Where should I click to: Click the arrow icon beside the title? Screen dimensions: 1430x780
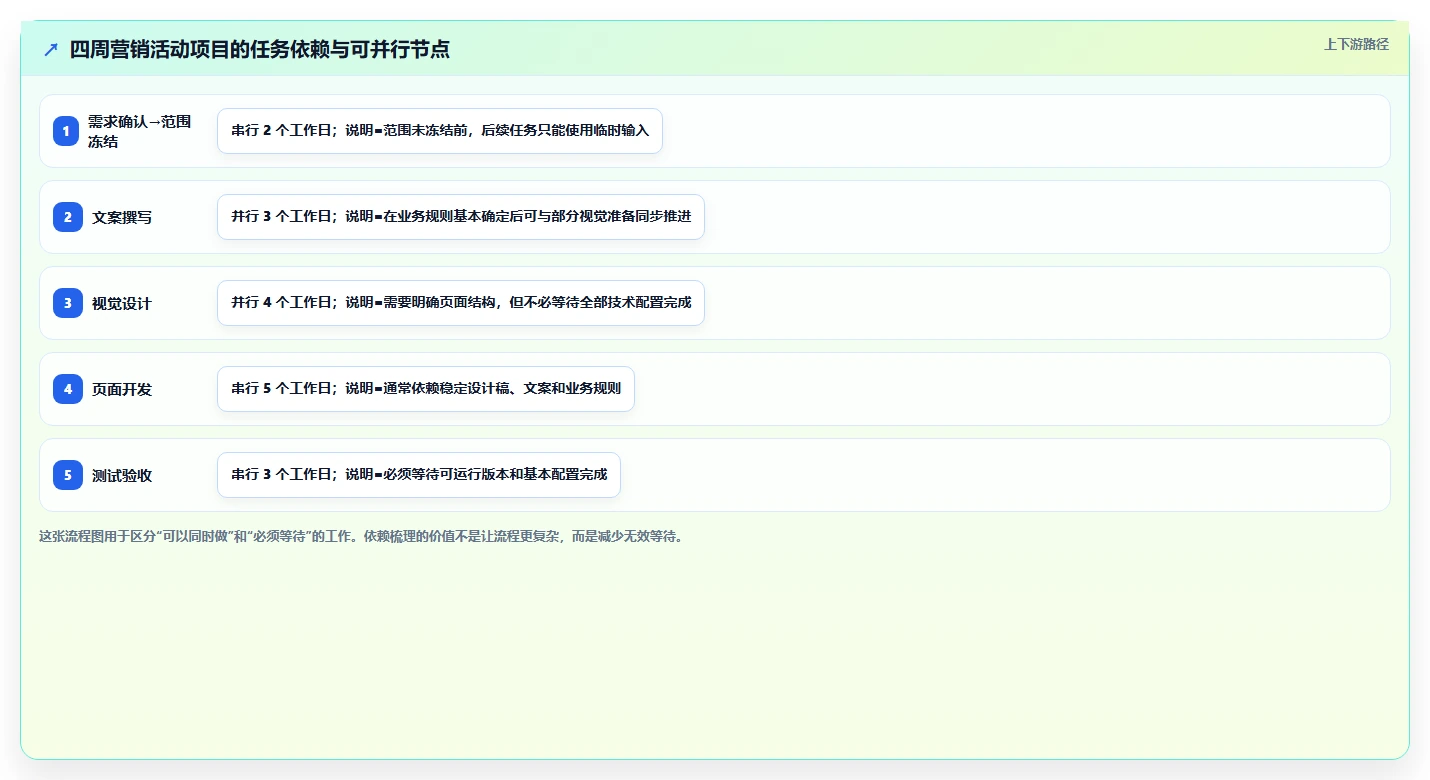[x=51, y=50]
